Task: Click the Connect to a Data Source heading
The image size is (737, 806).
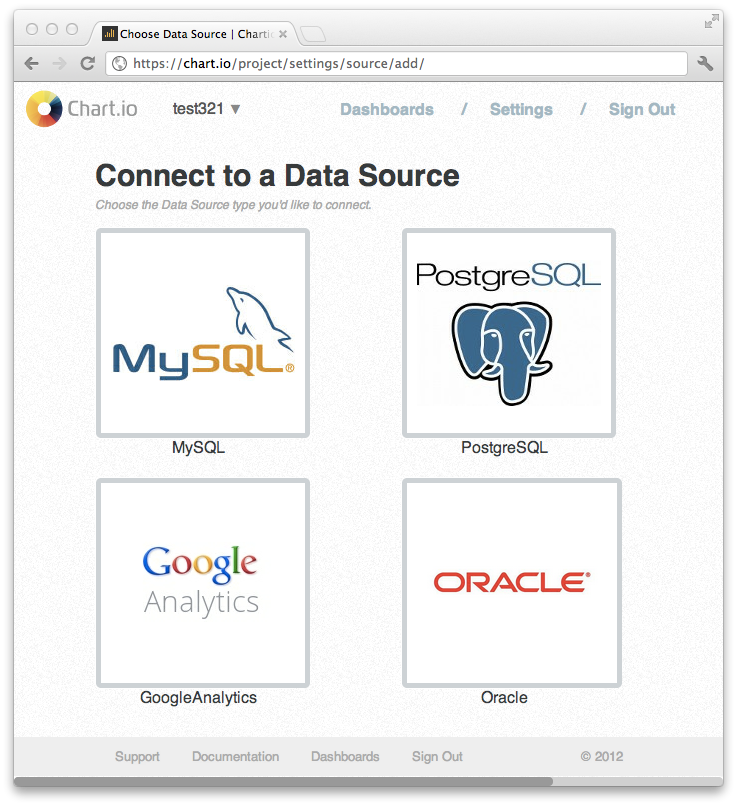Action: click(278, 175)
